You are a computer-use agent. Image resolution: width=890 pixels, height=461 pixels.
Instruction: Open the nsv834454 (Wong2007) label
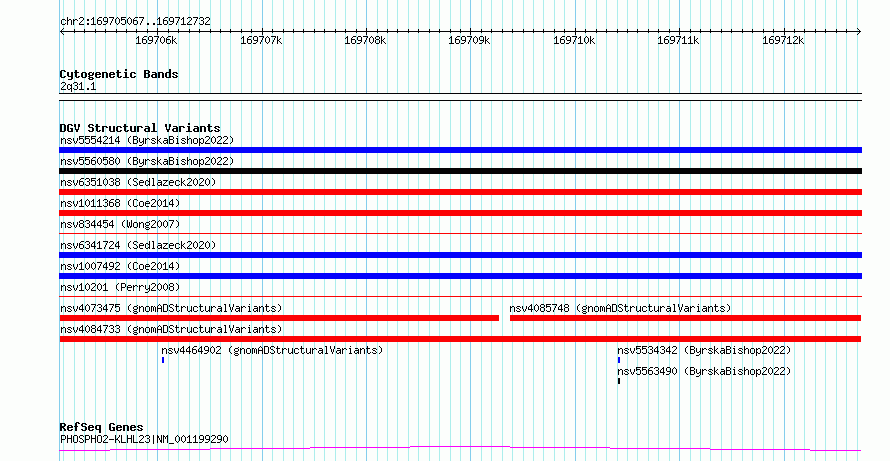(120, 224)
